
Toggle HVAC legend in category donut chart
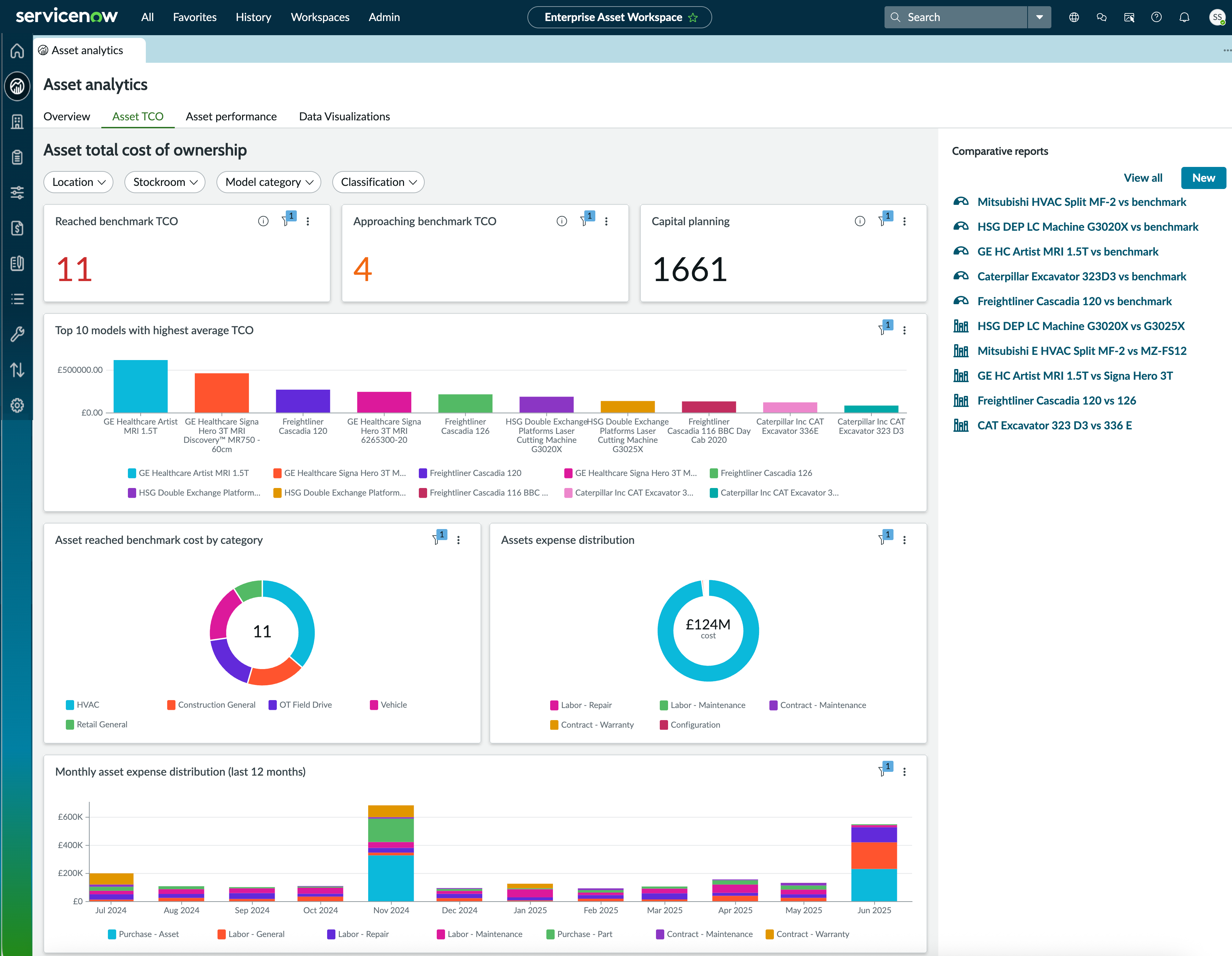[82, 705]
